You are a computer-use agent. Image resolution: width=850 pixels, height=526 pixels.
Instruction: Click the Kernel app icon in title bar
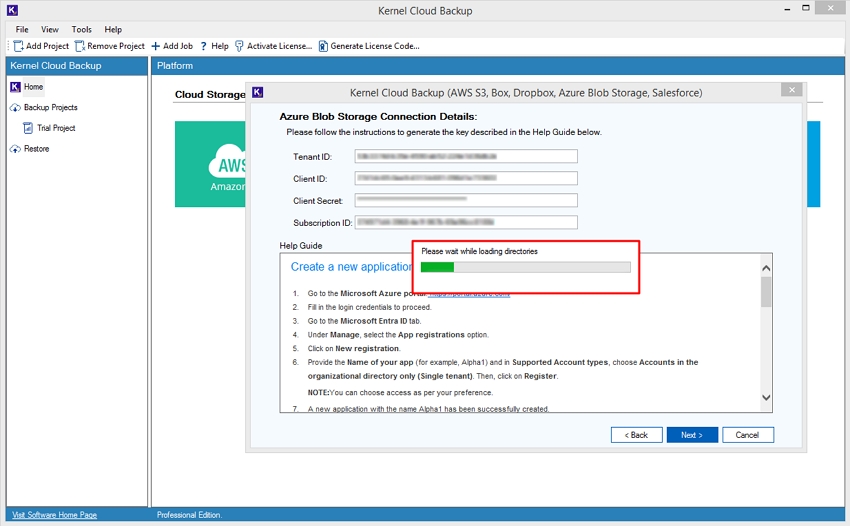click(x=12, y=10)
